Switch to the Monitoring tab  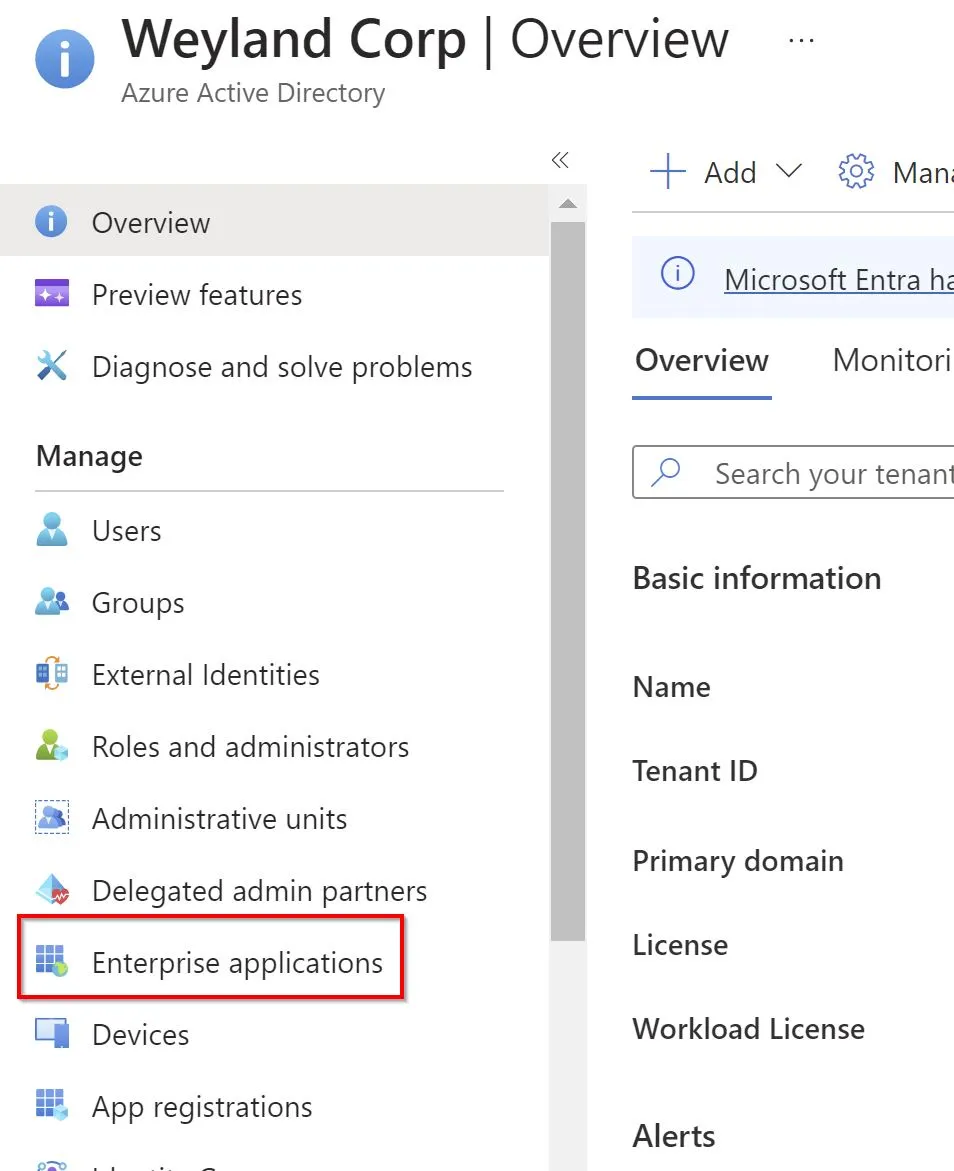[x=893, y=361]
